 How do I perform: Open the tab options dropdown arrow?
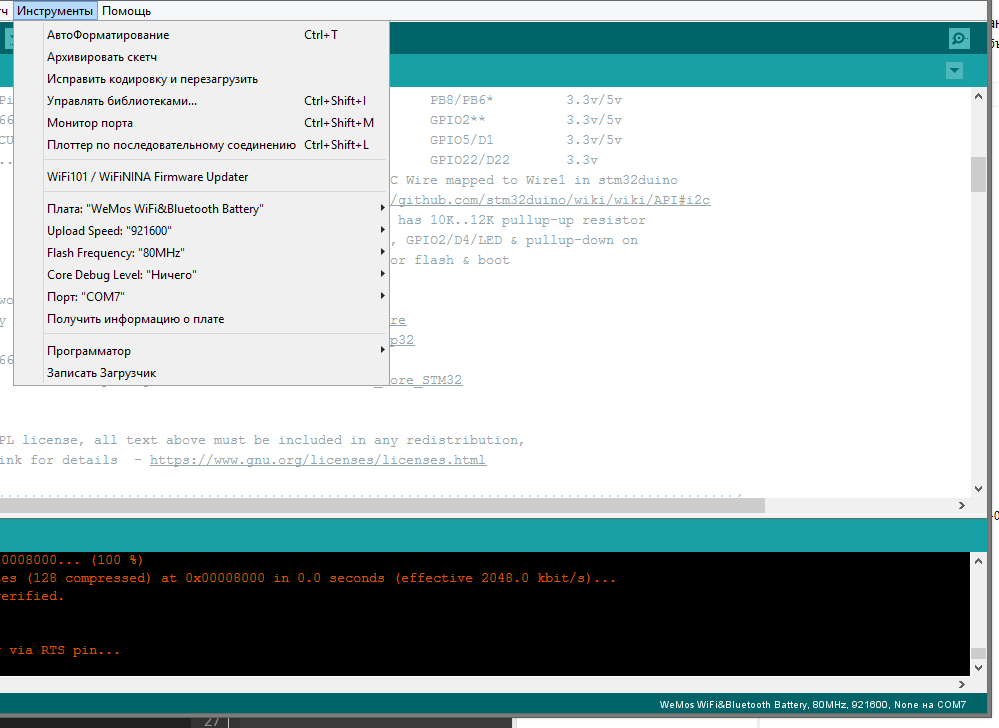tap(954, 71)
